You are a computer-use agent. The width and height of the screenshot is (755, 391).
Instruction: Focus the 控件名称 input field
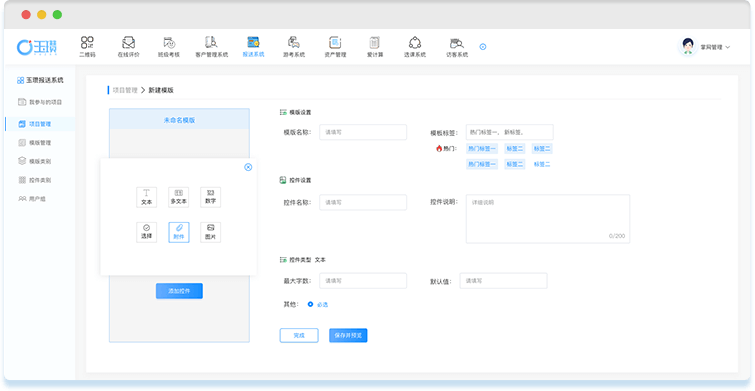tap(363, 202)
